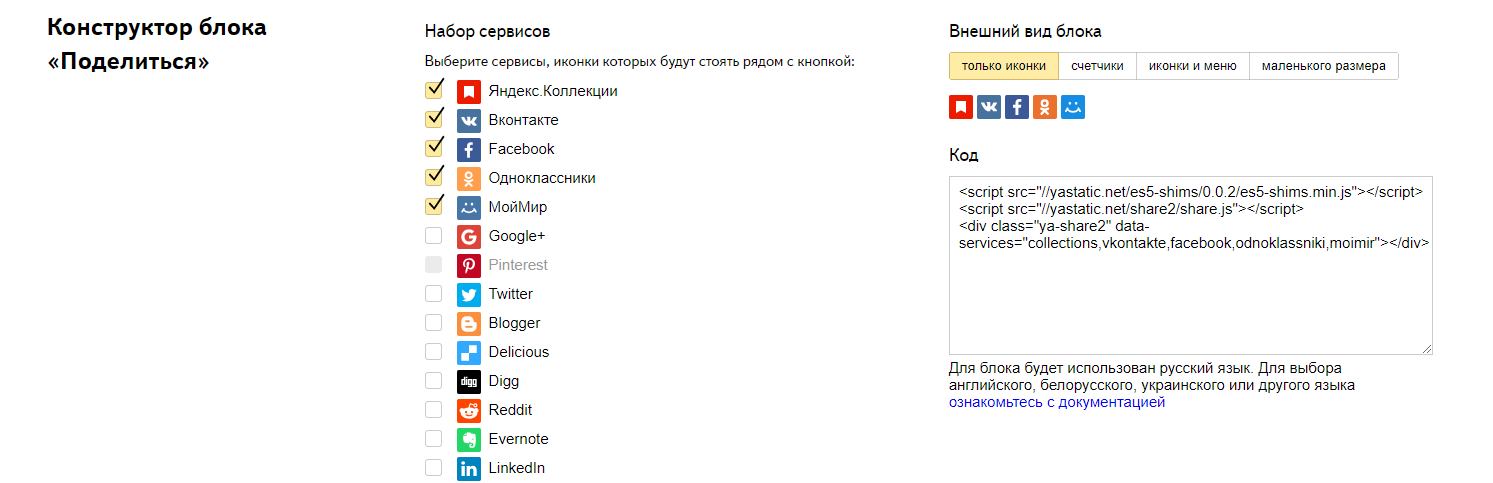Uncheck the Яндекс.Коллекции checkbox
The width and height of the screenshot is (1493, 483).
point(434,90)
